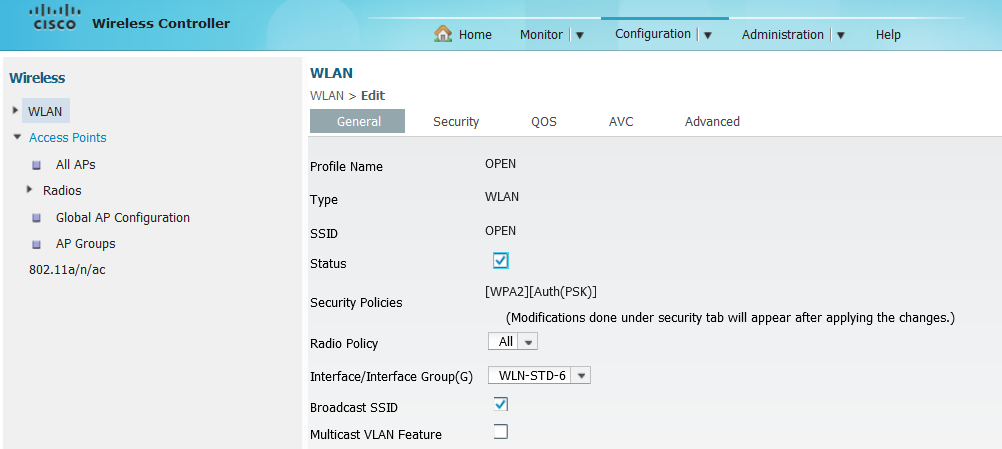Click the AP Groups bullet icon

coord(36,244)
